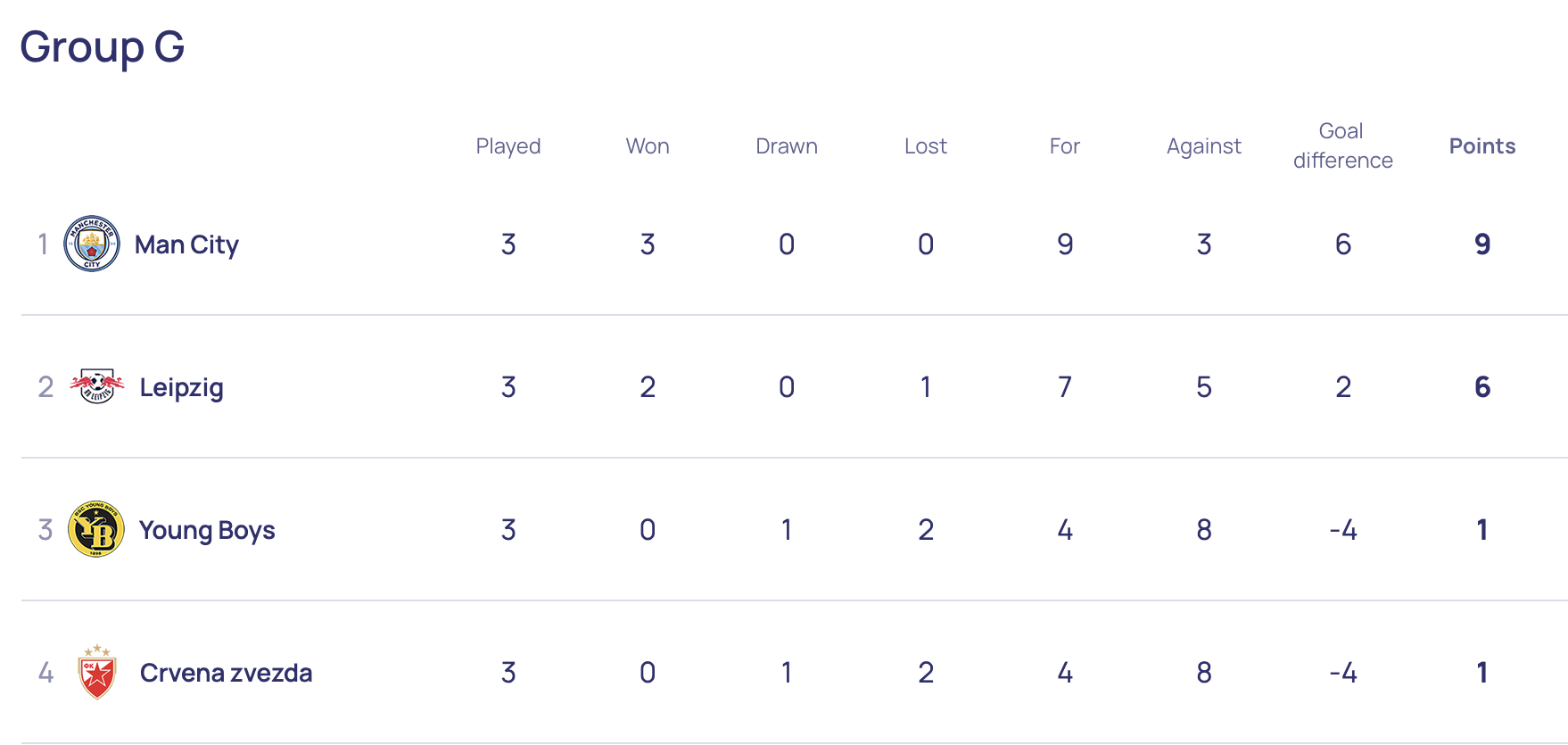Click the Points column header

[x=1482, y=146]
